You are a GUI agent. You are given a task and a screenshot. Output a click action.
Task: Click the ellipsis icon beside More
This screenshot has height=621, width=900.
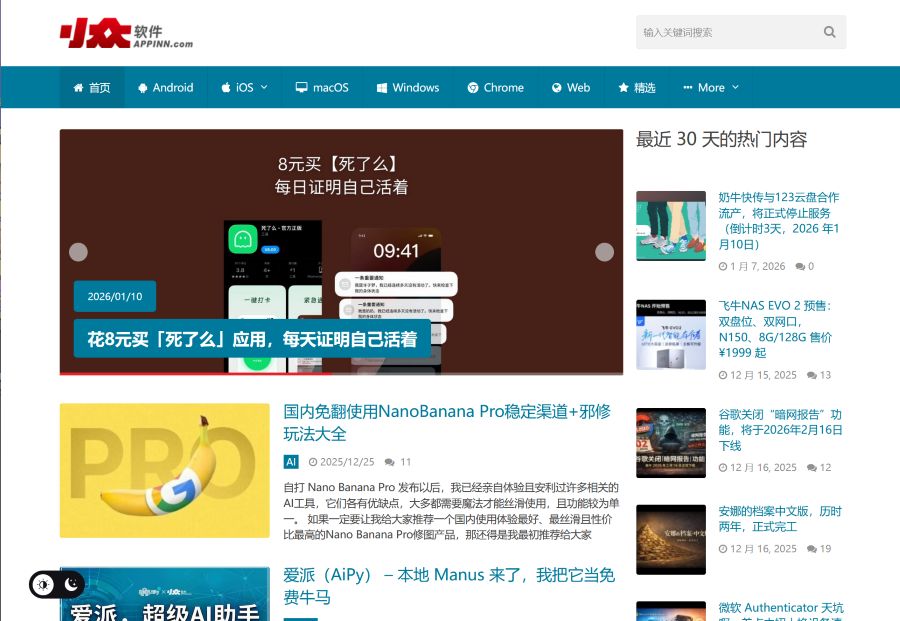point(688,88)
